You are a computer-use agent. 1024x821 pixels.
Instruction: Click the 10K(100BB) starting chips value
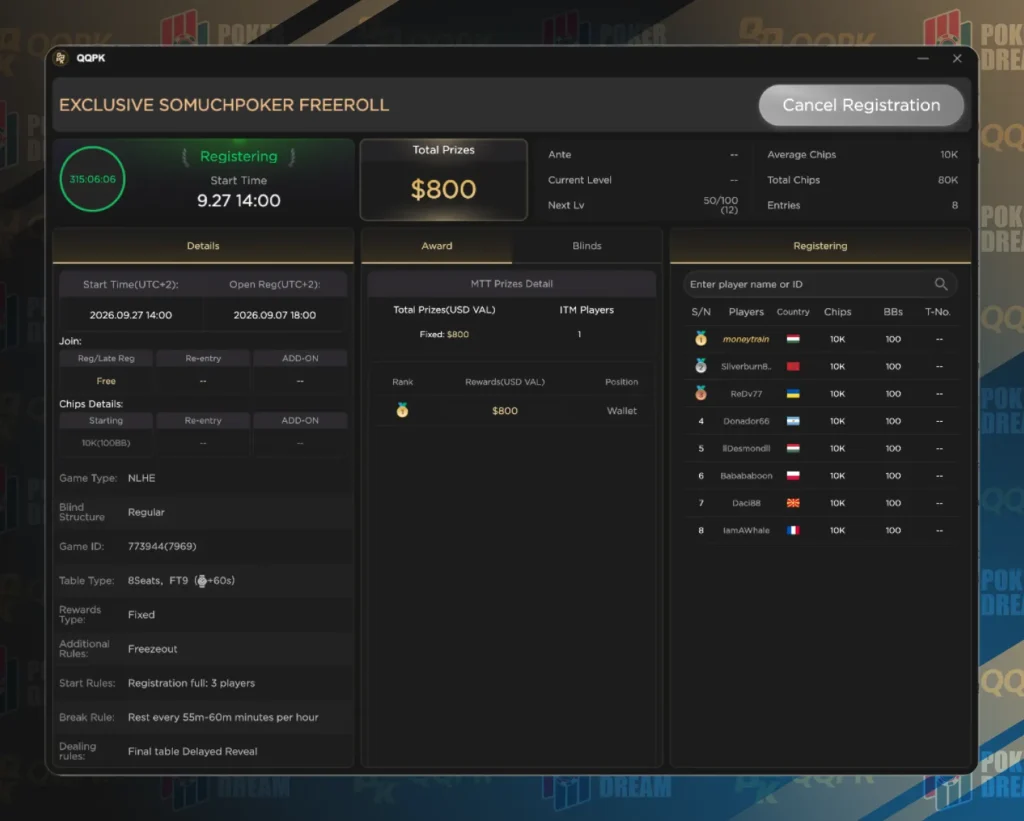pyautogui.click(x=106, y=443)
